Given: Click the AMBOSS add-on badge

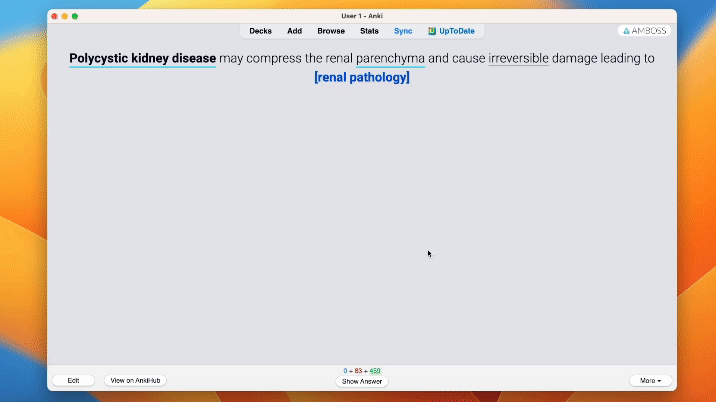Looking at the screenshot, I should (644, 31).
